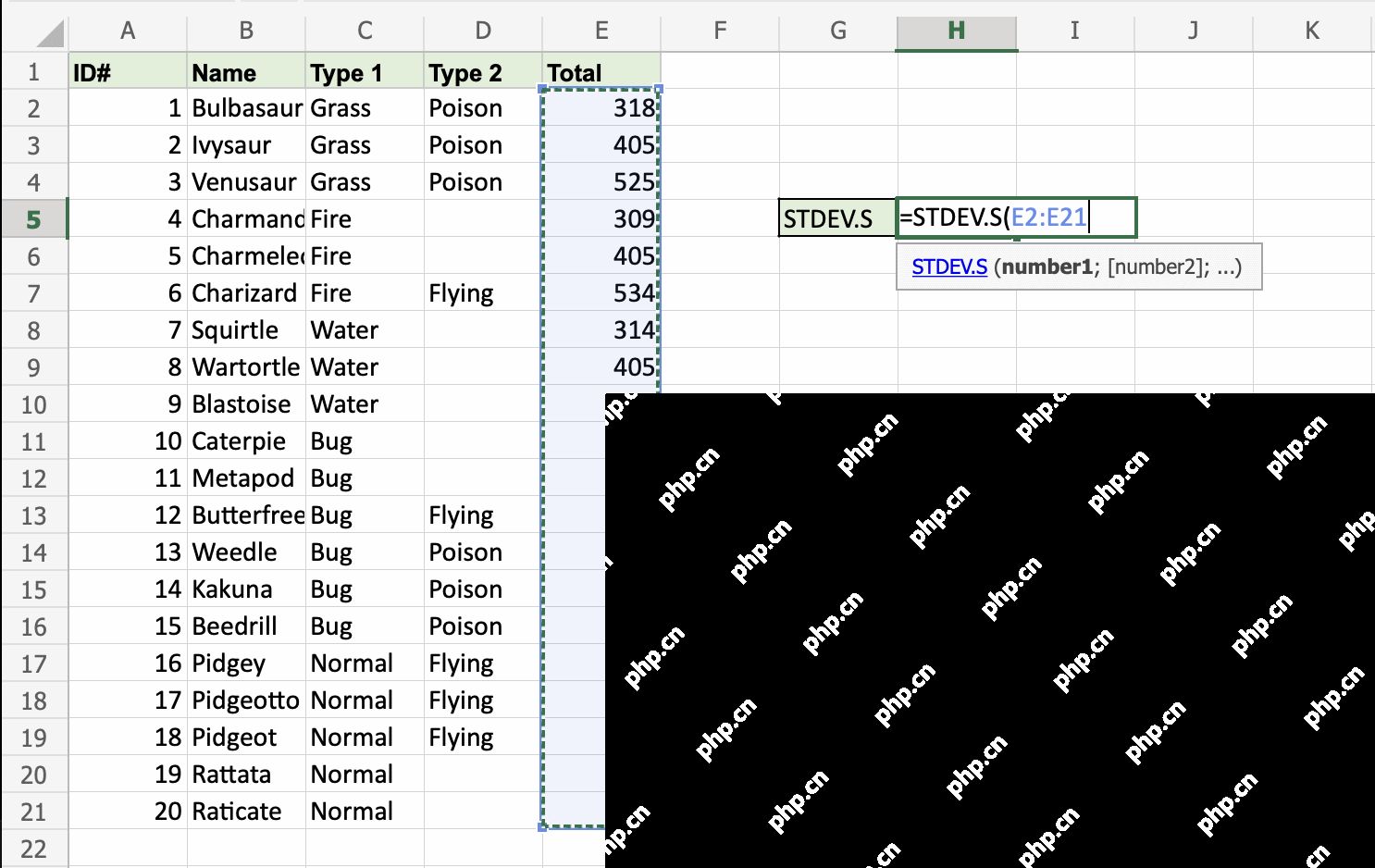Click the STDEV.S function help link
The width and height of the screenshot is (1375, 868).
(x=949, y=267)
